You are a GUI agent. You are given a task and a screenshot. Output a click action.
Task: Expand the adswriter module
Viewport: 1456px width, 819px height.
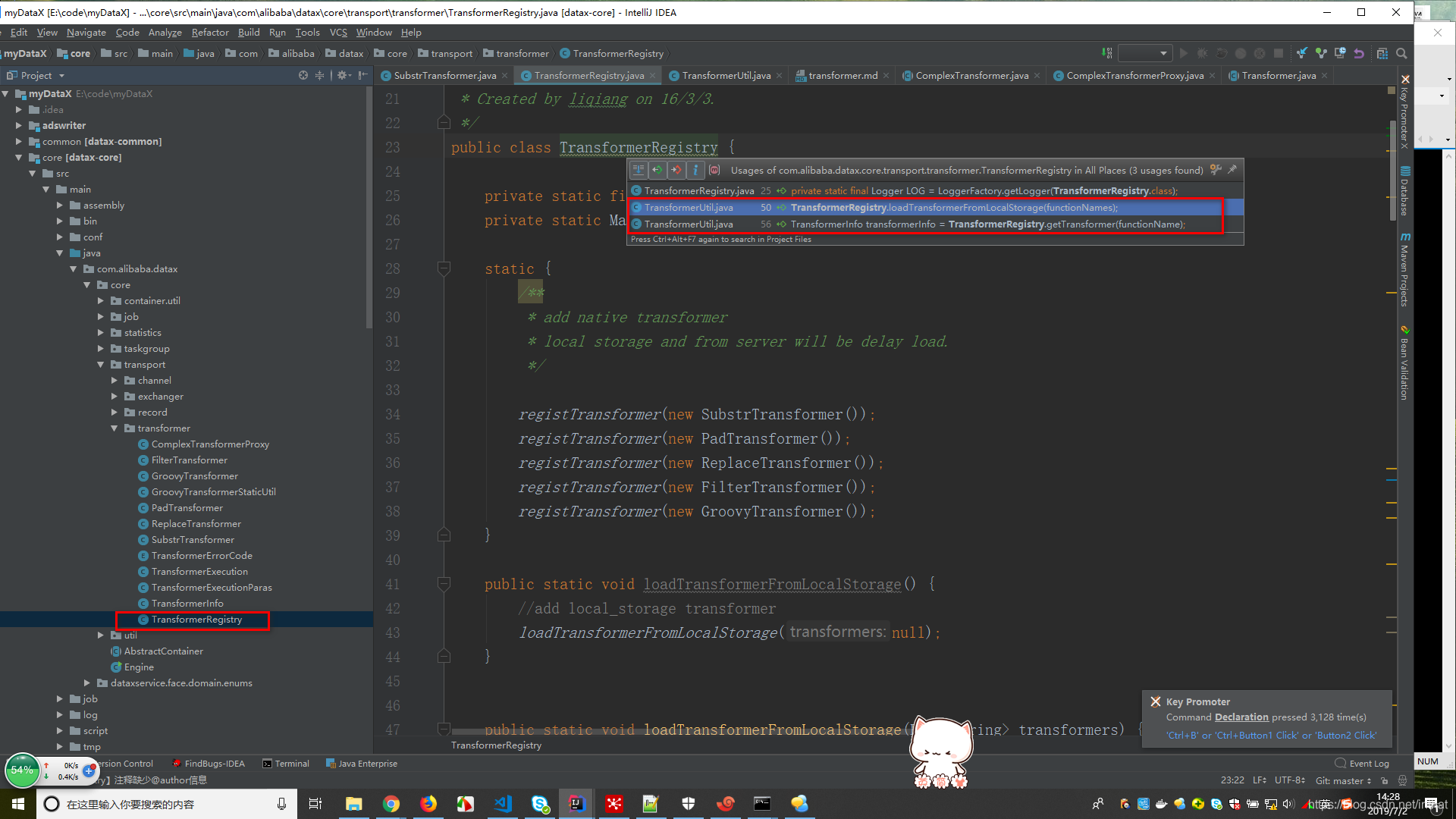click(19, 125)
